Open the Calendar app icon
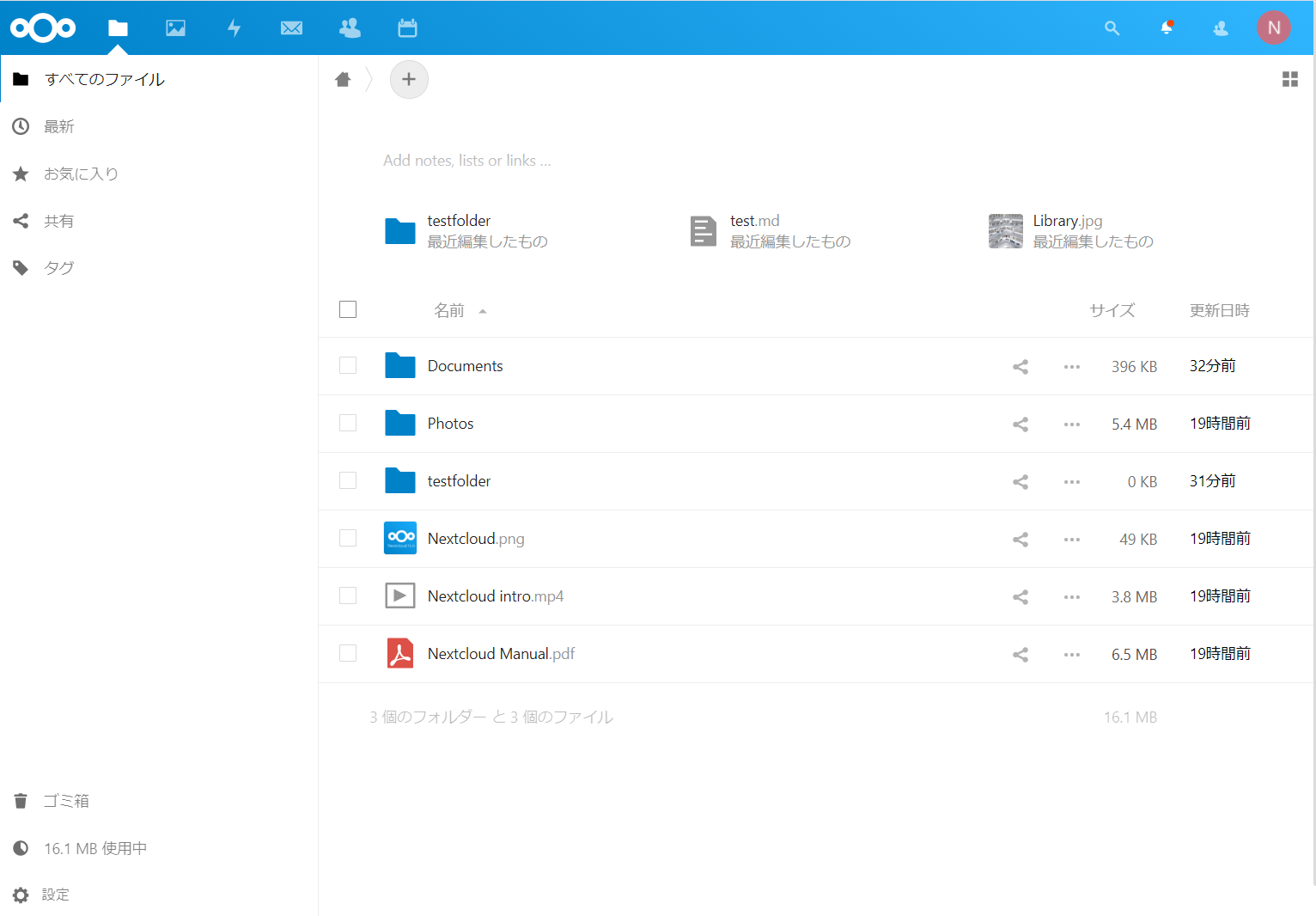The width and height of the screenshot is (1316, 916). 407,28
